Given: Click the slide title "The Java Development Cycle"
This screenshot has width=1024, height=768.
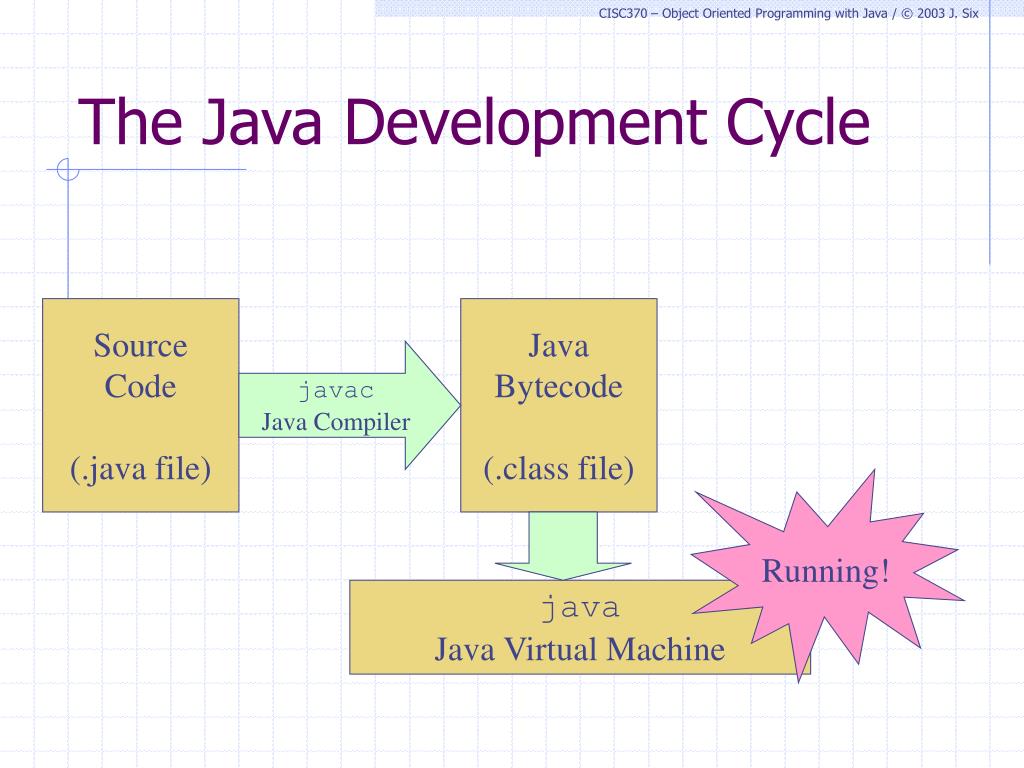Looking at the screenshot, I should (x=474, y=122).
